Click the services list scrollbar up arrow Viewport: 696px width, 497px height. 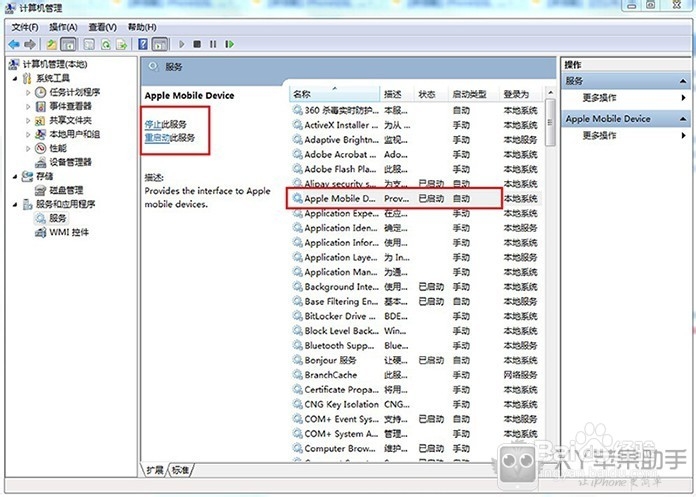550,93
